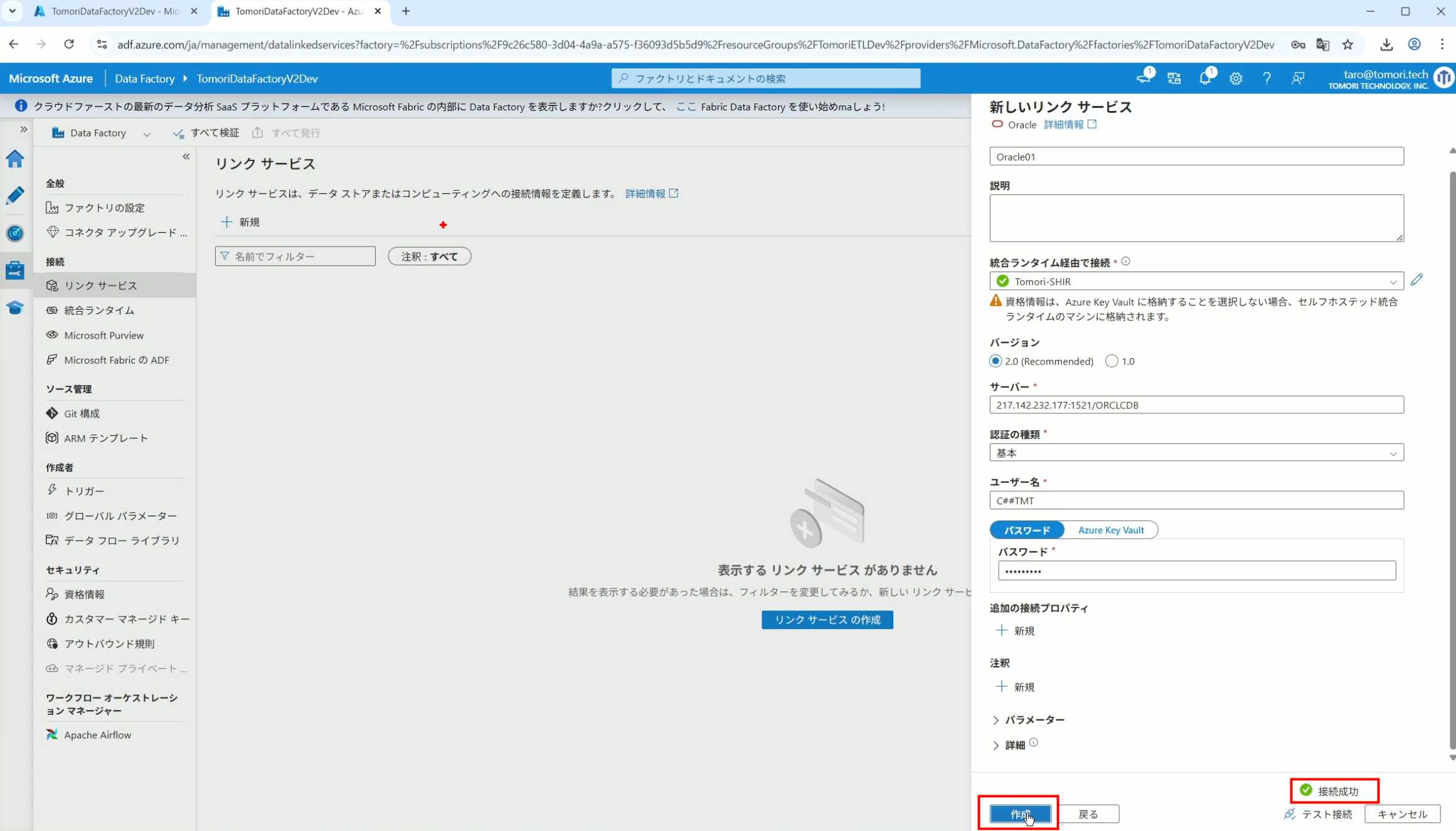The height and width of the screenshot is (831, 1456).
Task: Open Git 構成 in the side menu
Action: (x=82, y=413)
